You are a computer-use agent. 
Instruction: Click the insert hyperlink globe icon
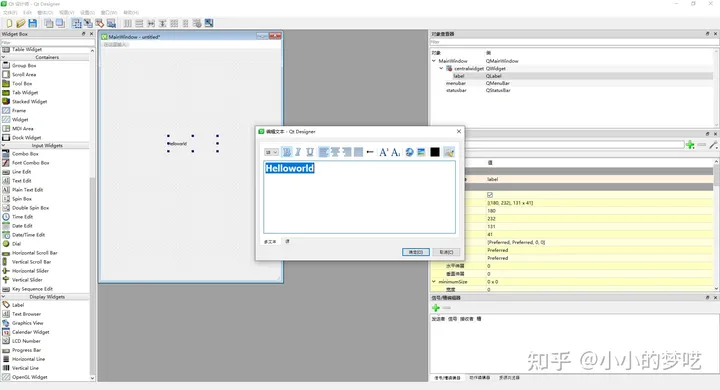point(409,152)
